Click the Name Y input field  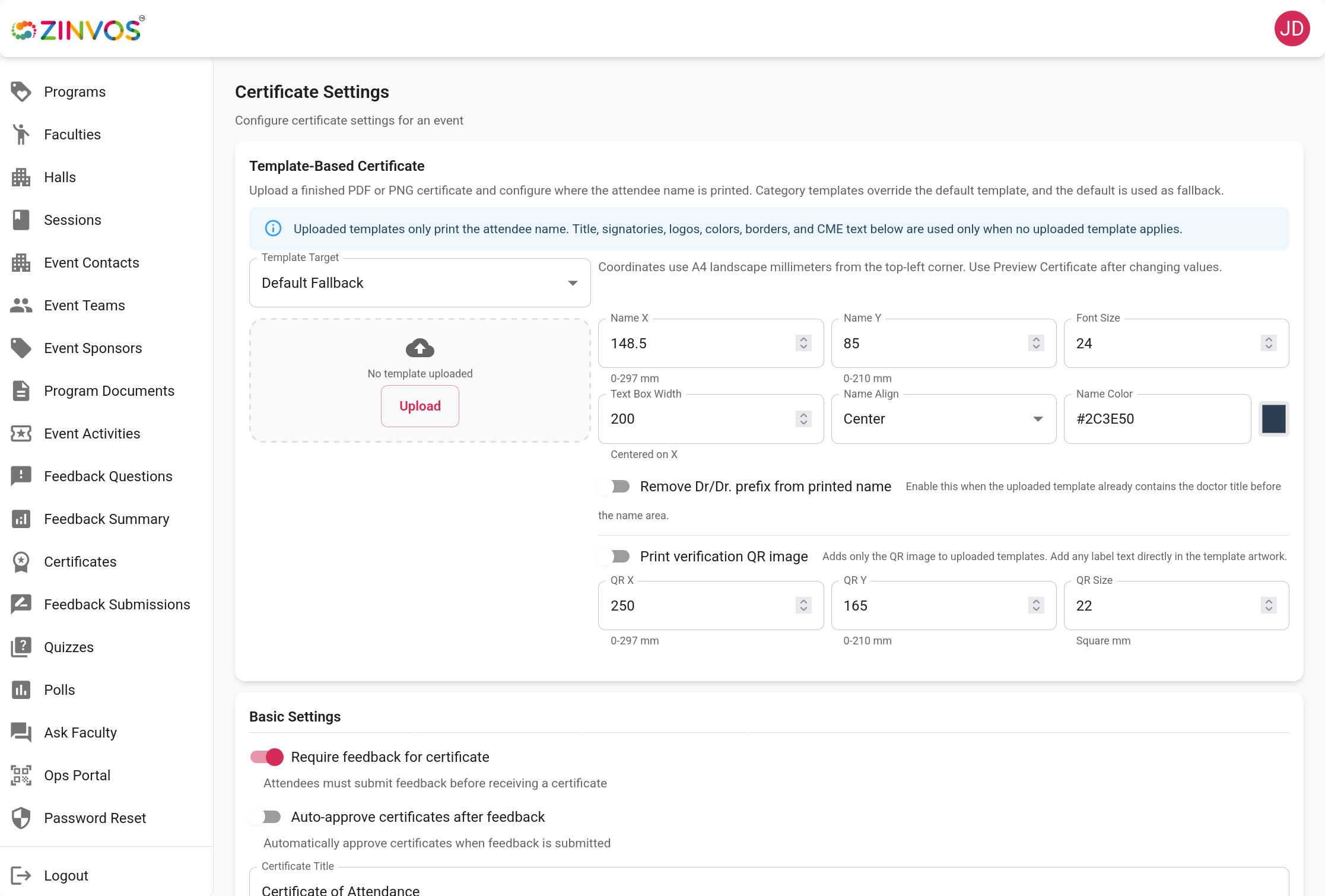(943, 344)
